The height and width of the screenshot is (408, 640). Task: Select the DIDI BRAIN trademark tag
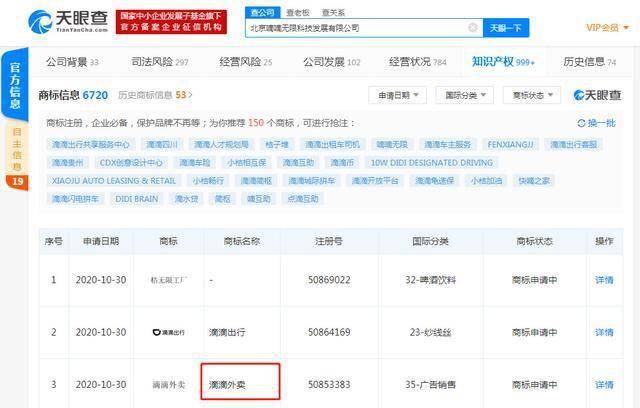(x=137, y=198)
